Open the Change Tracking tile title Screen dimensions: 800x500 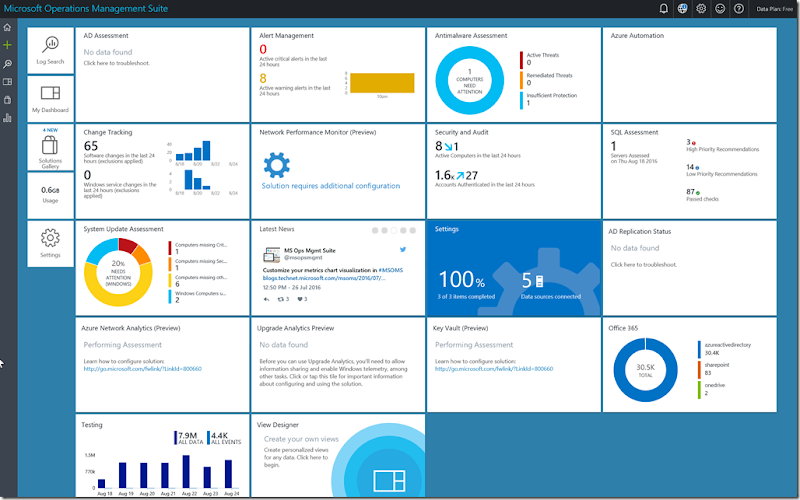click(108, 132)
